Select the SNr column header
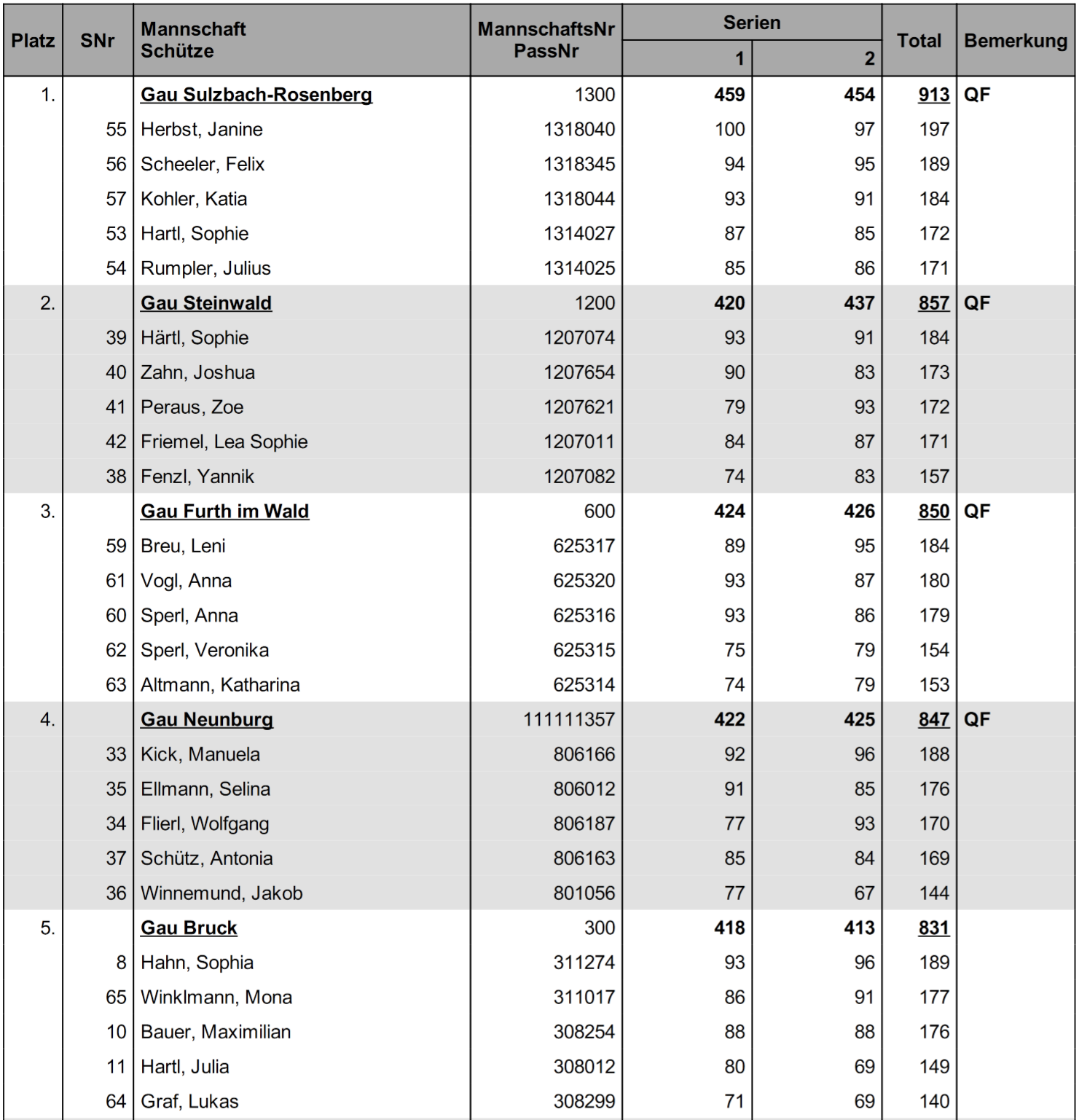Image resolution: width=1079 pixels, height=1120 pixels. pos(98,41)
